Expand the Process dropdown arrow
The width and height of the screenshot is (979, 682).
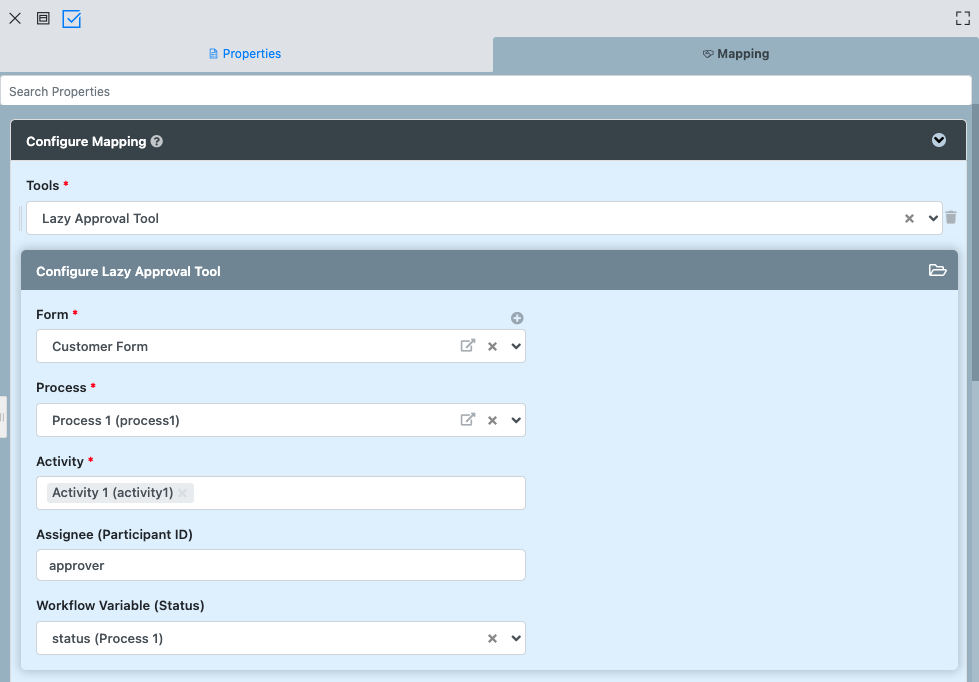pyautogui.click(x=516, y=420)
